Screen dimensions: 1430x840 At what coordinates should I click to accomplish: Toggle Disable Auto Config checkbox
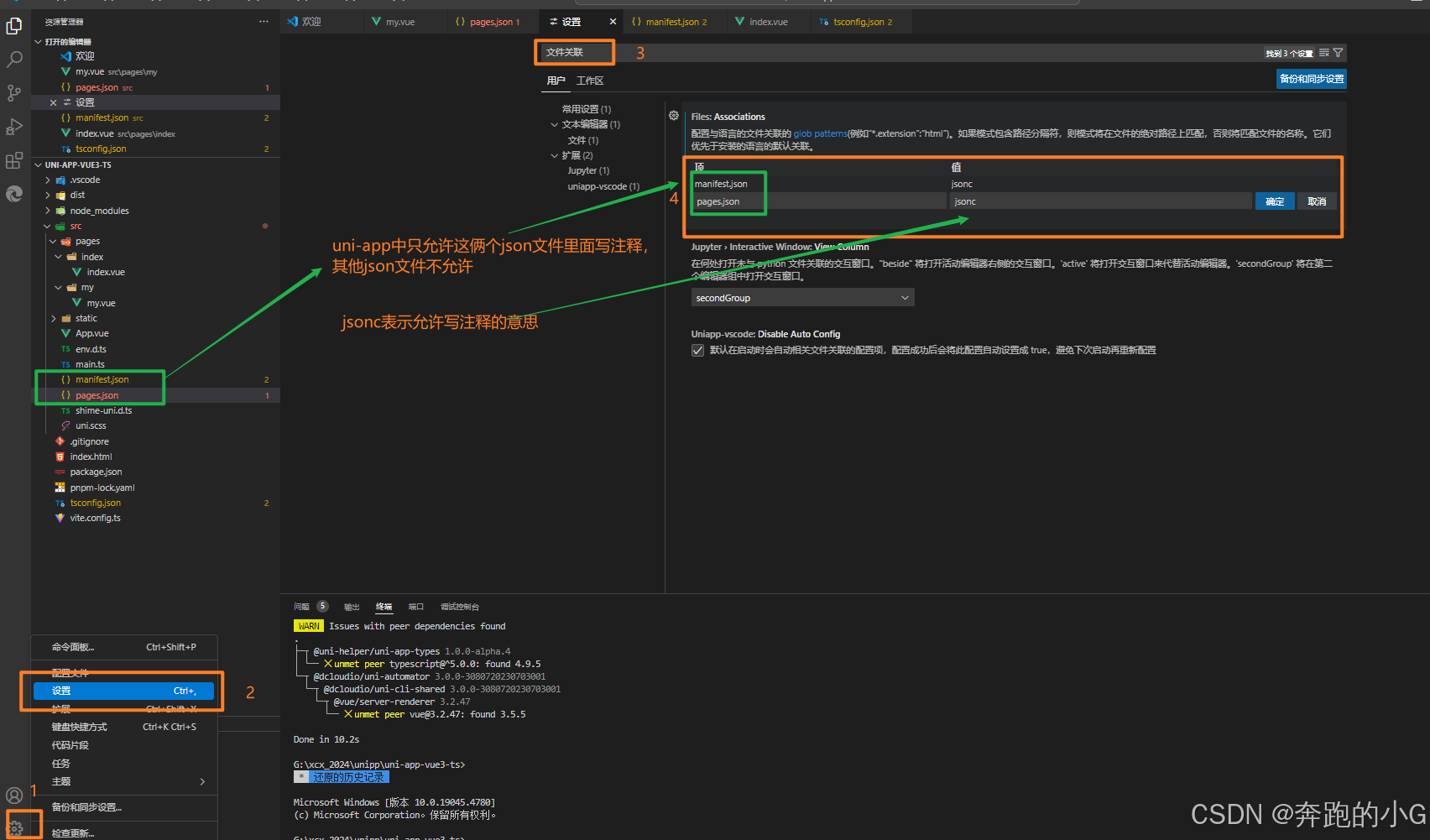click(697, 351)
